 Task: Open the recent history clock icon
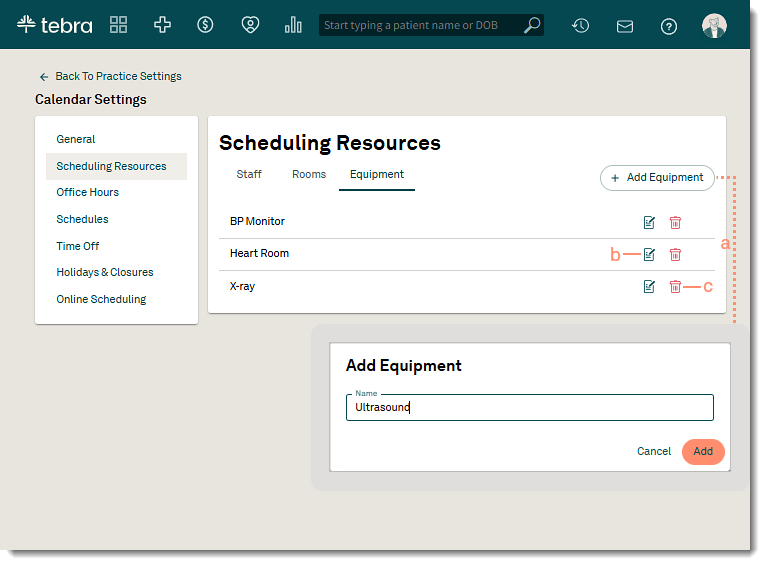point(581,26)
